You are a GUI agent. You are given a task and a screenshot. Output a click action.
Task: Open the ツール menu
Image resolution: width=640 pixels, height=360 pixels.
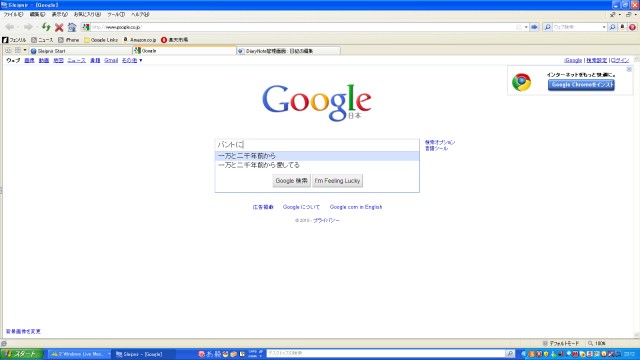pos(116,14)
